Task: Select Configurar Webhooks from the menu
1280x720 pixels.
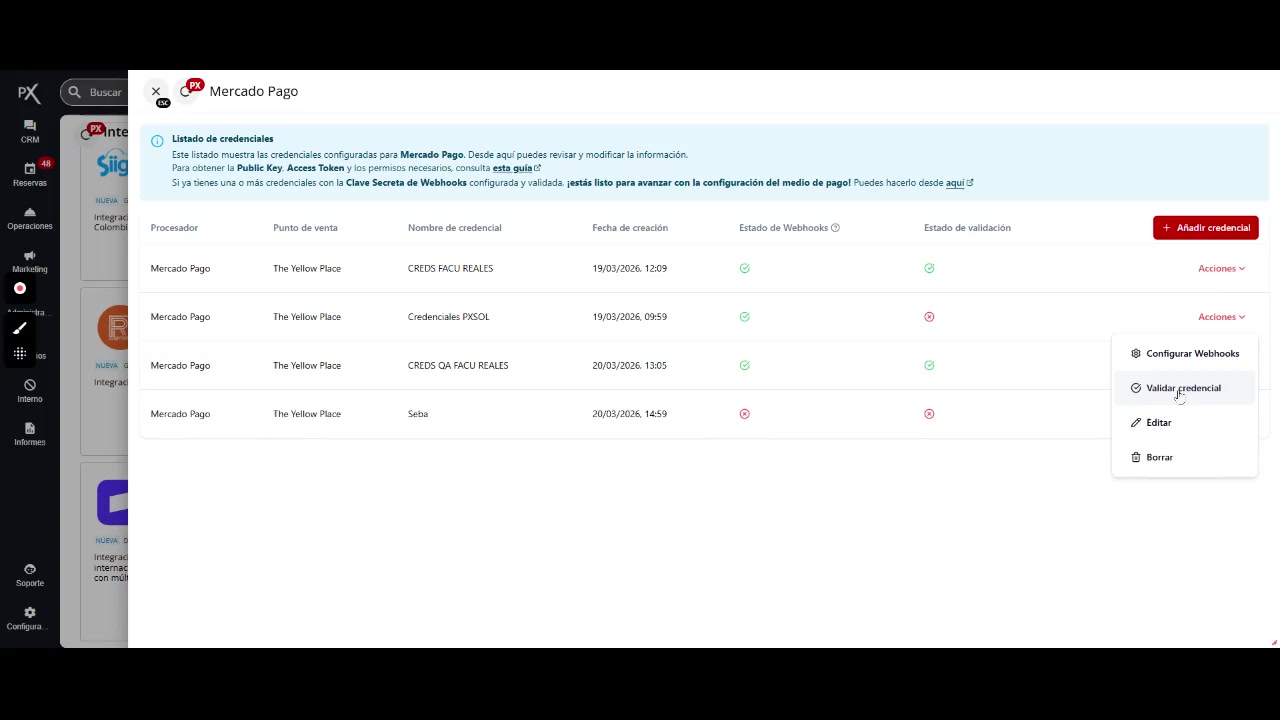Action: click(1191, 354)
